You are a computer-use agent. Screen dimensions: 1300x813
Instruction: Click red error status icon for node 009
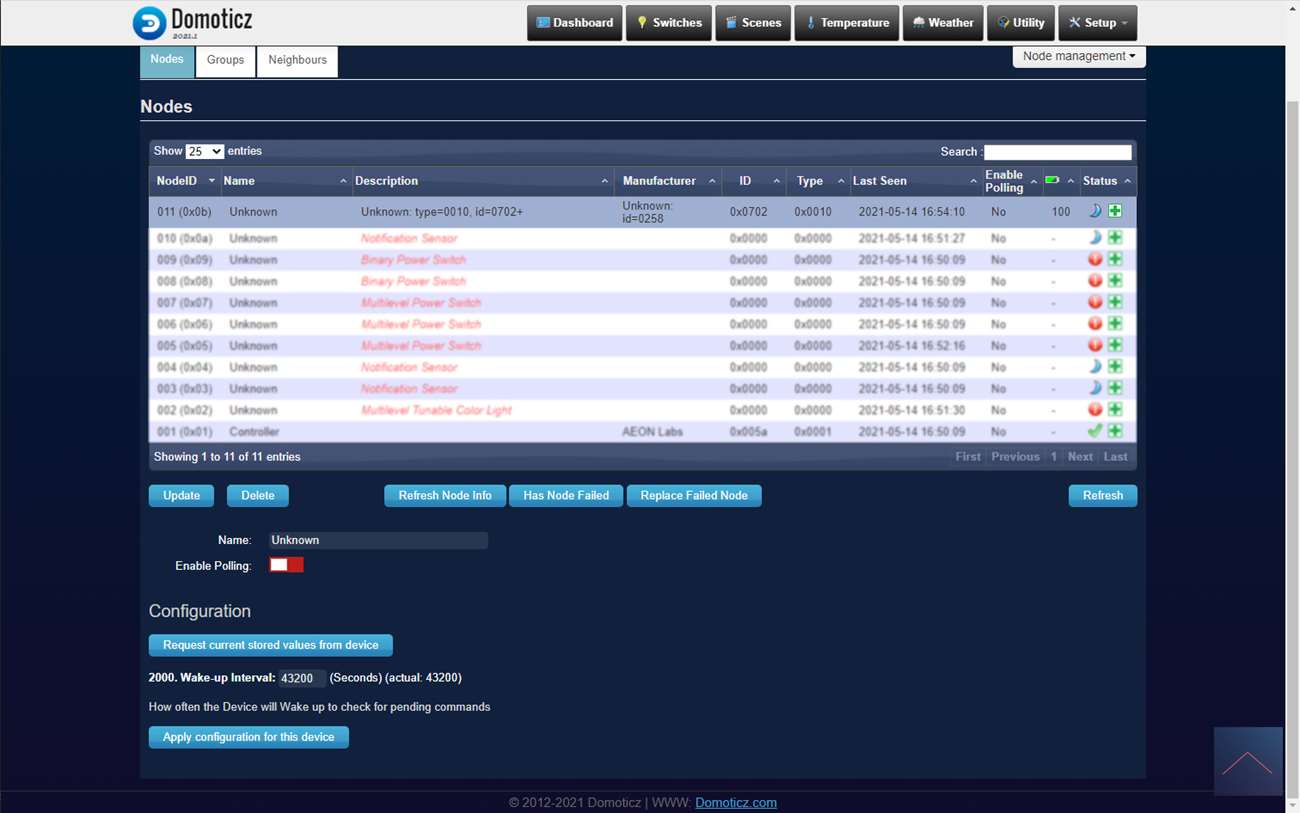1095,259
